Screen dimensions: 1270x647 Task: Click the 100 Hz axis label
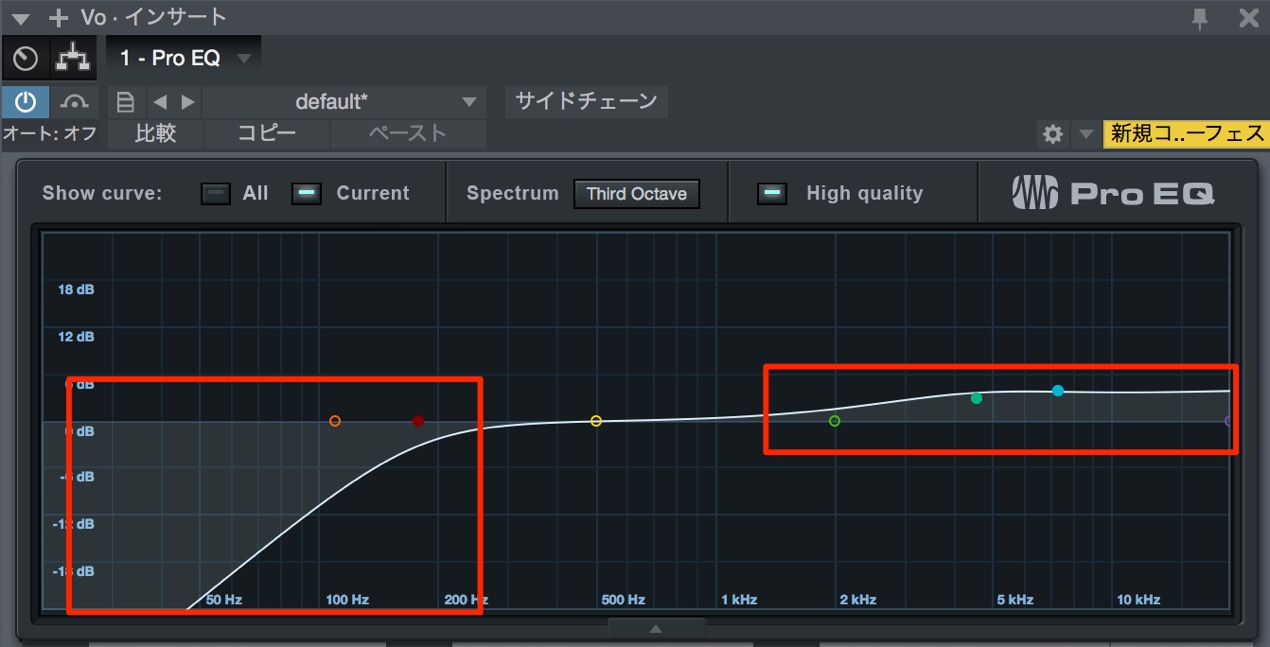[x=347, y=600]
